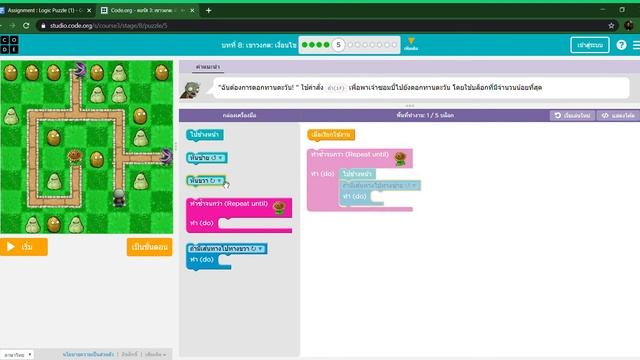Click the purple chomper plant at maze right edge
The height and width of the screenshot is (360, 640).
[167, 156]
